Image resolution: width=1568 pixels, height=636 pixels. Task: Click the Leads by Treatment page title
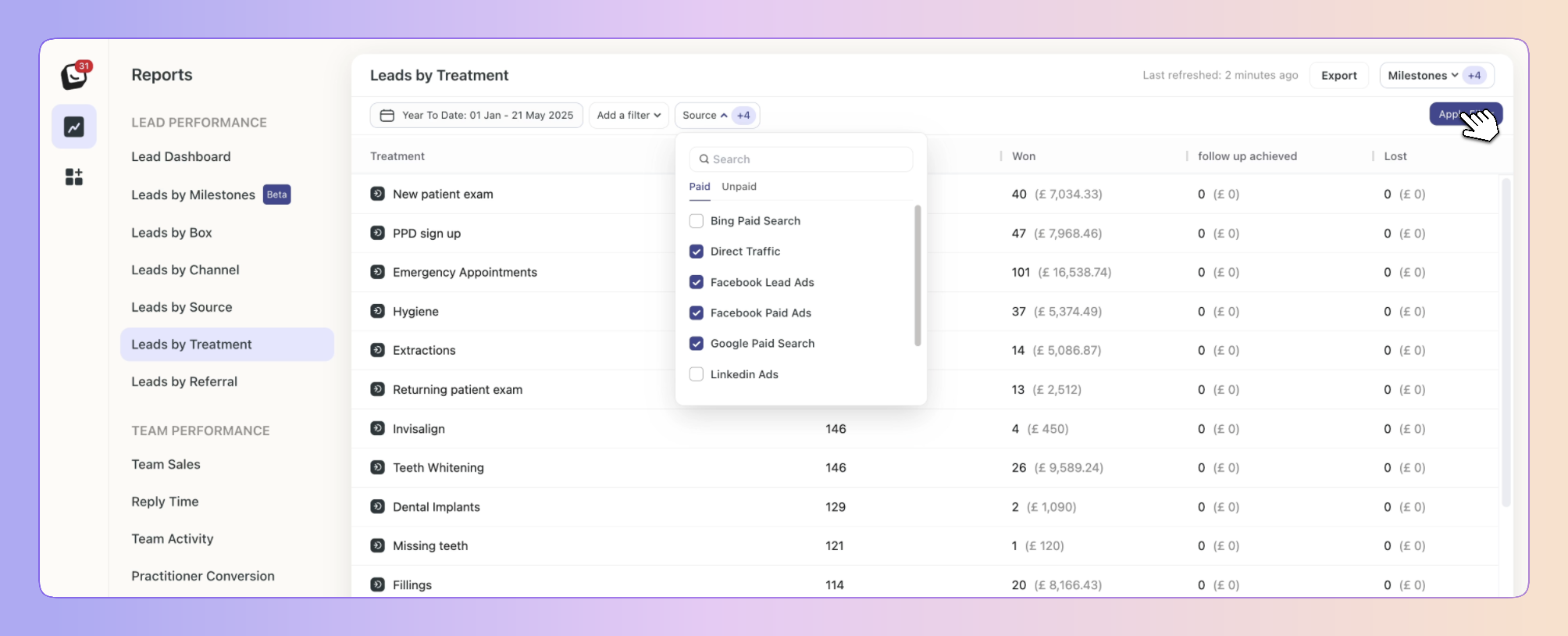point(439,76)
